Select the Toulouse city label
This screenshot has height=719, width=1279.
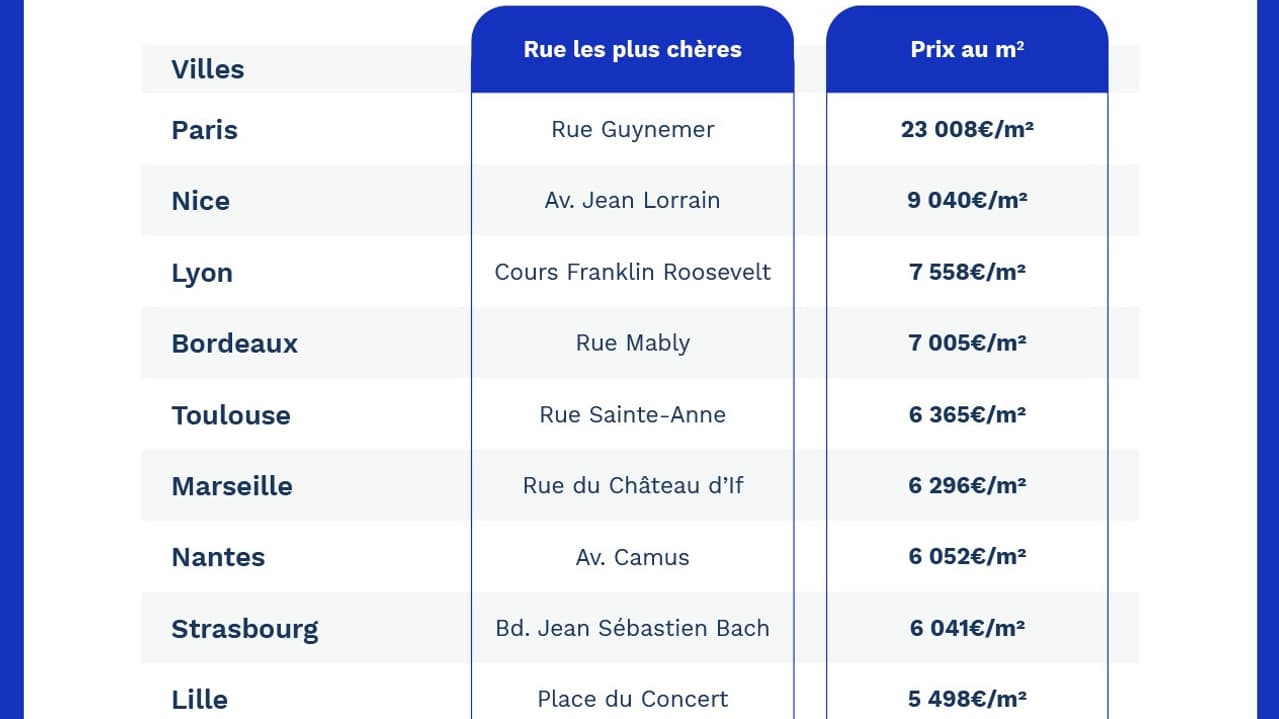(231, 415)
